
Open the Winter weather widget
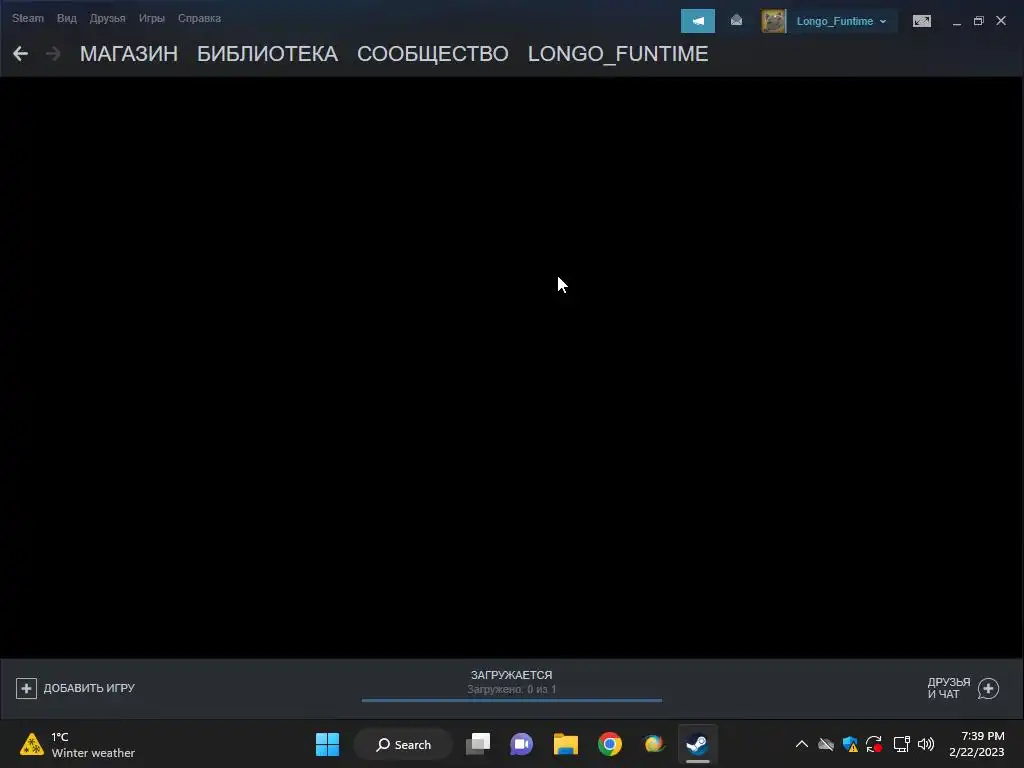[x=77, y=744]
